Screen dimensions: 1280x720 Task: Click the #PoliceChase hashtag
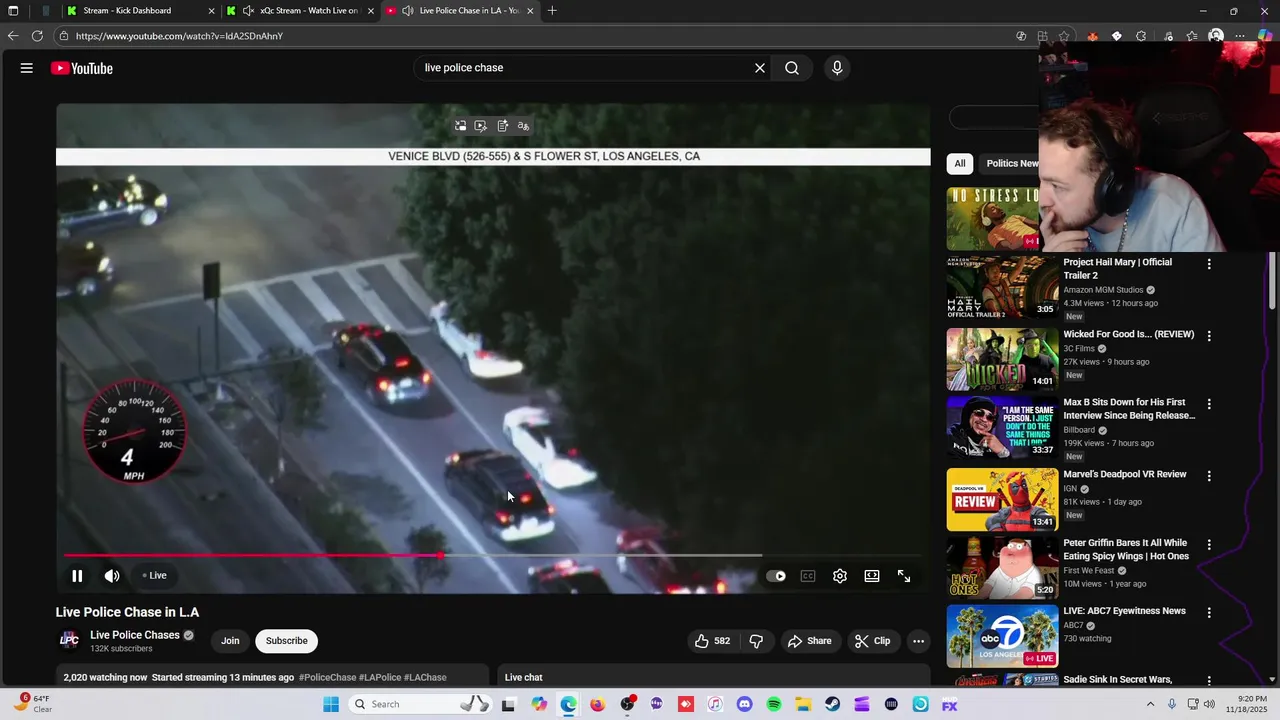327,678
